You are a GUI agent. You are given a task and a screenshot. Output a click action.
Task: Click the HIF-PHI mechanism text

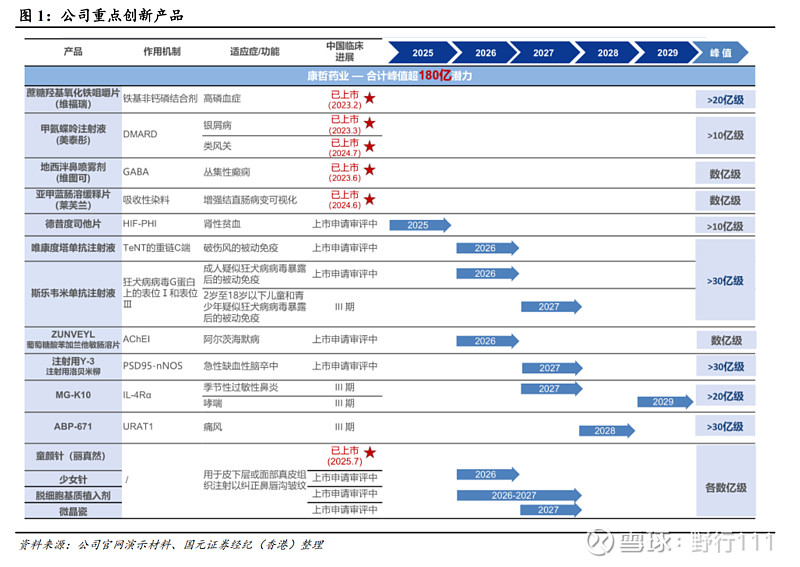click(x=140, y=224)
